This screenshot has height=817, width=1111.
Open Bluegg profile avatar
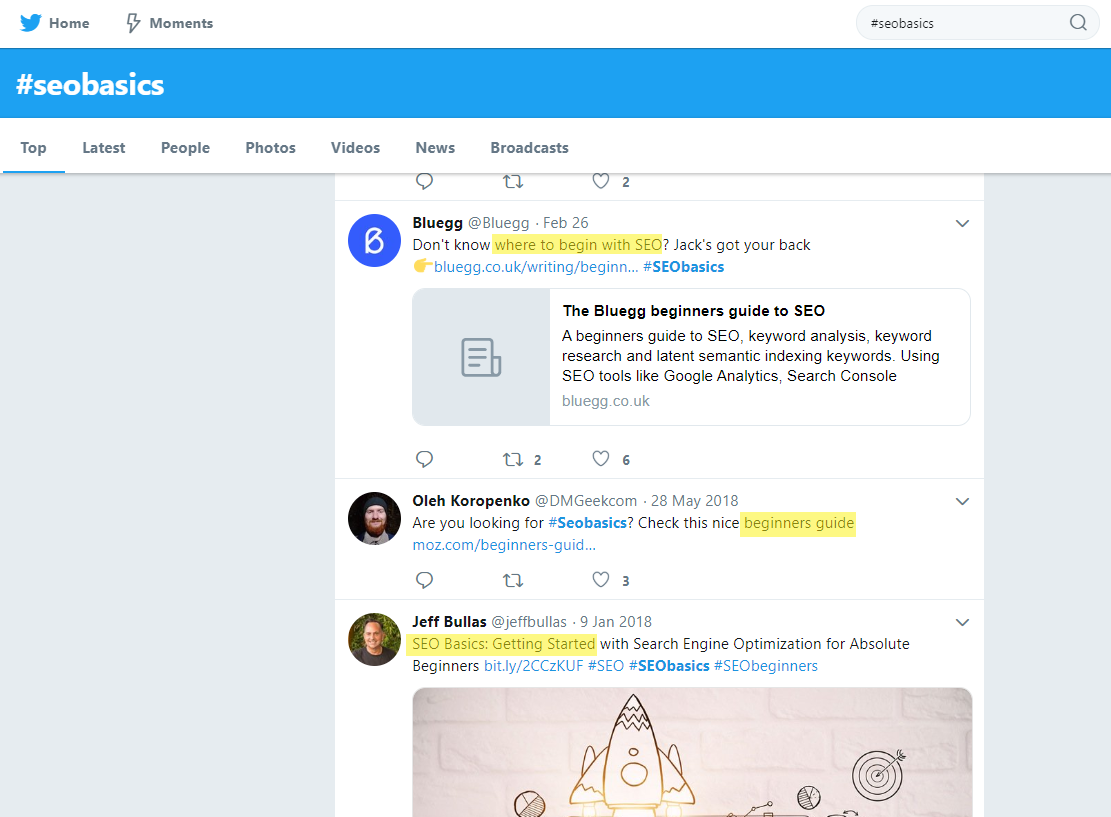tap(374, 241)
